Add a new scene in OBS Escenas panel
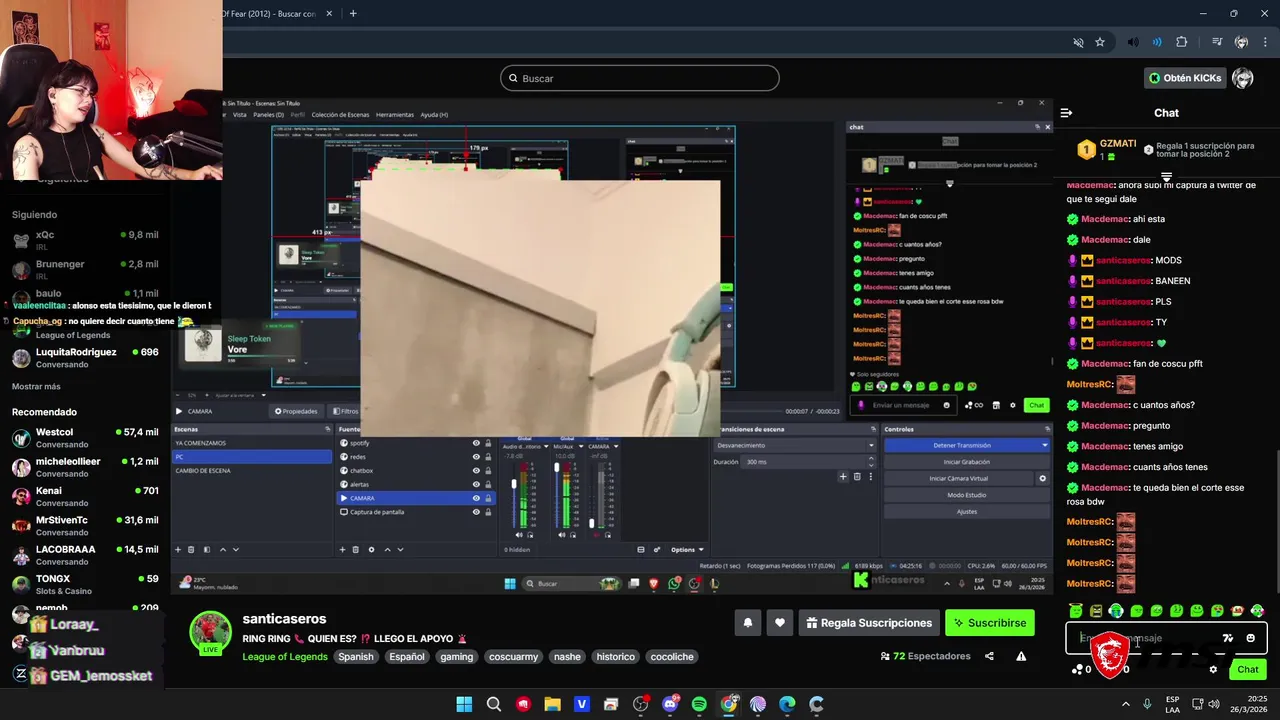 click(x=178, y=549)
